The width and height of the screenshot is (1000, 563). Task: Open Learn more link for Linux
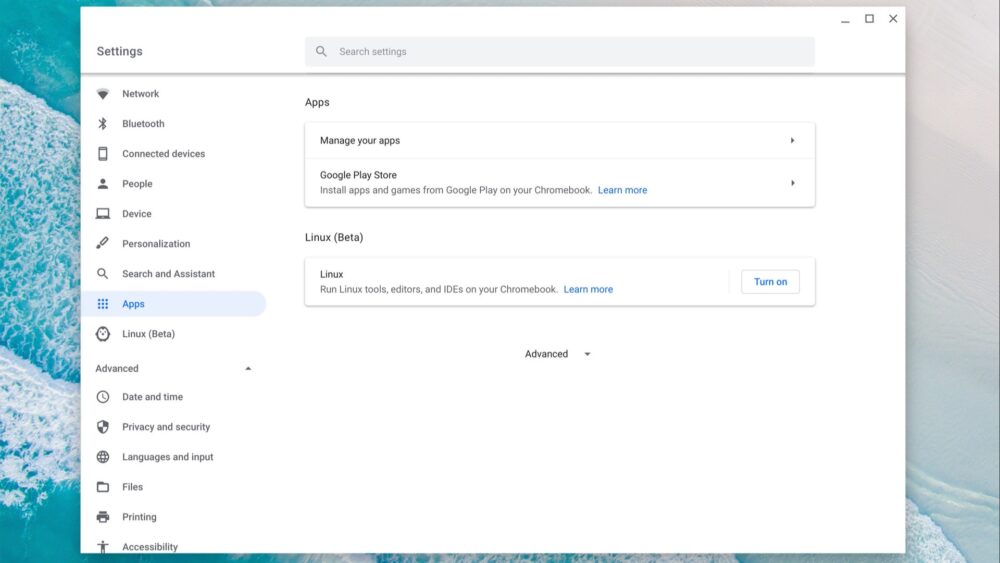[588, 289]
